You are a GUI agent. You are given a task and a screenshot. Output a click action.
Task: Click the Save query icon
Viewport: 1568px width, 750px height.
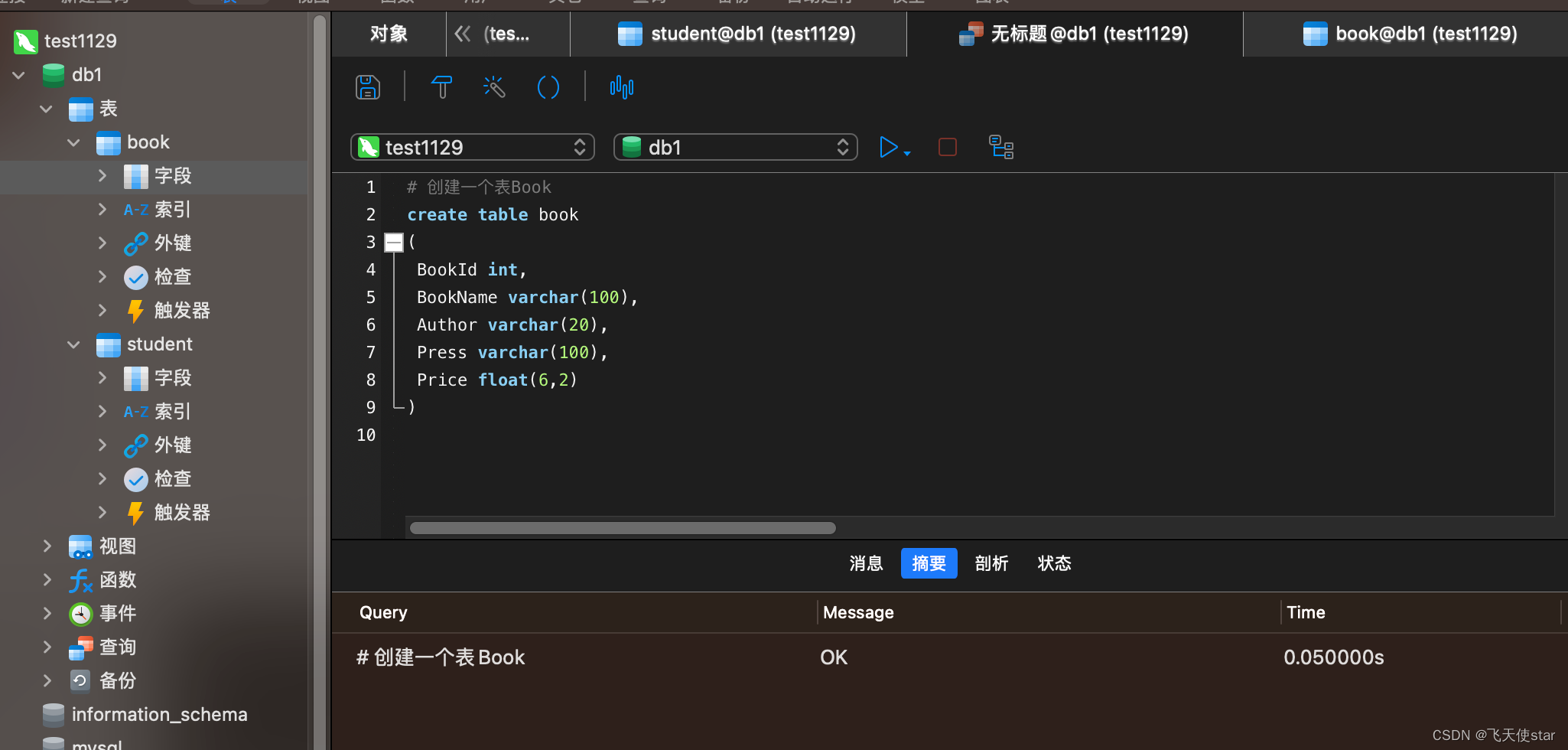[x=368, y=87]
